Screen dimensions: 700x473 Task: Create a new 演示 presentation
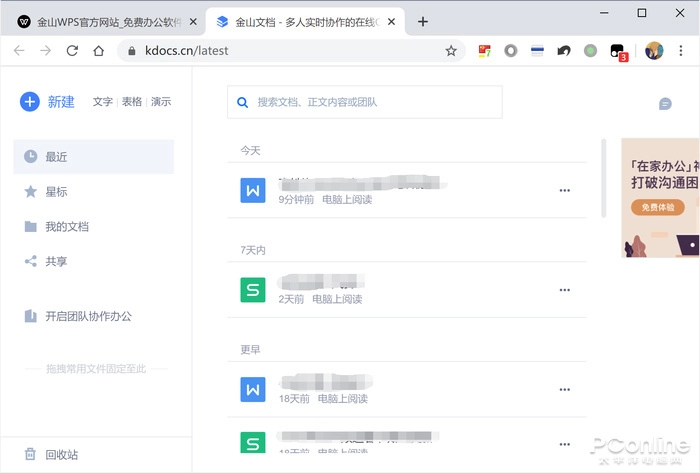point(161,102)
